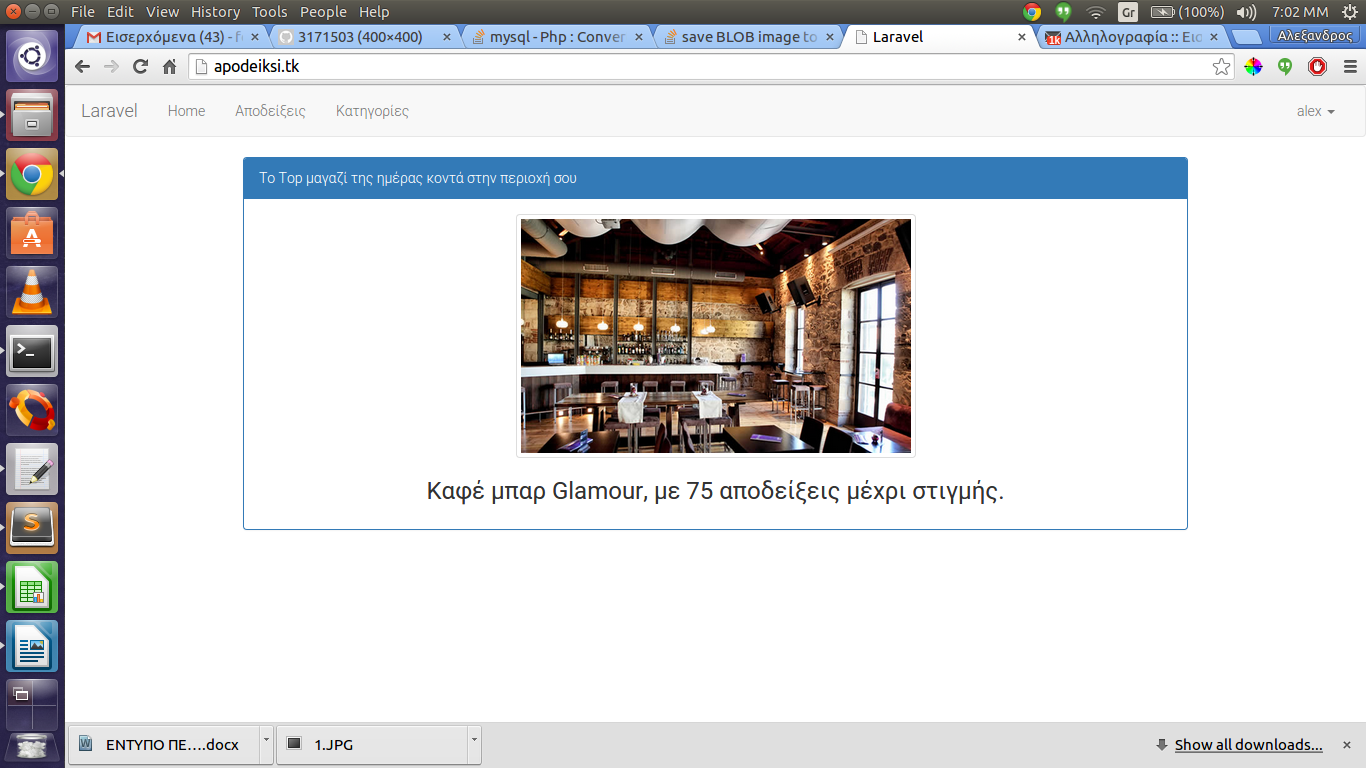Open the Αποδείξεις navbar link
The height and width of the screenshot is (768, 1366).
[270, 111]
